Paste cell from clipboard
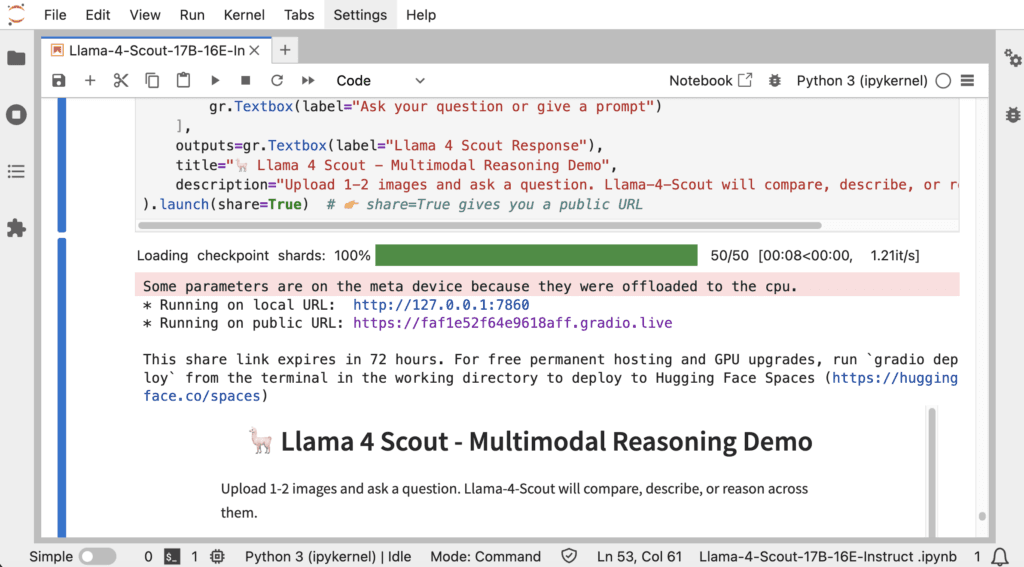1024x567 pixels. [x=184, y=80]
